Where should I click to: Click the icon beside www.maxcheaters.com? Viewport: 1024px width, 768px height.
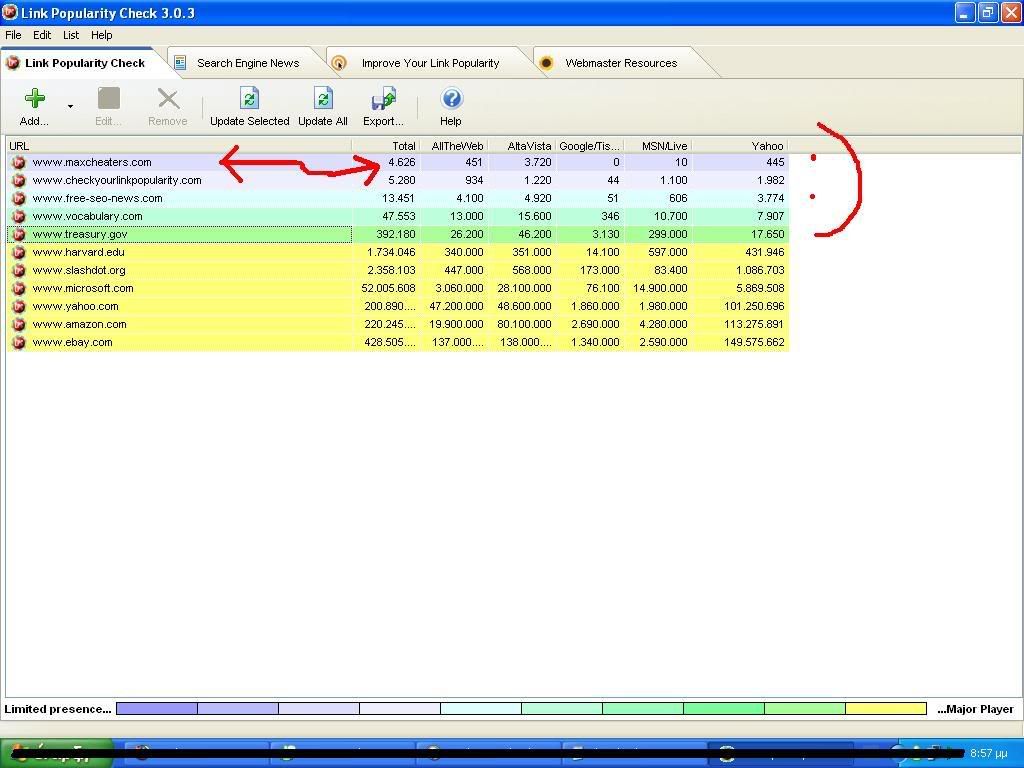click(18, 163)
